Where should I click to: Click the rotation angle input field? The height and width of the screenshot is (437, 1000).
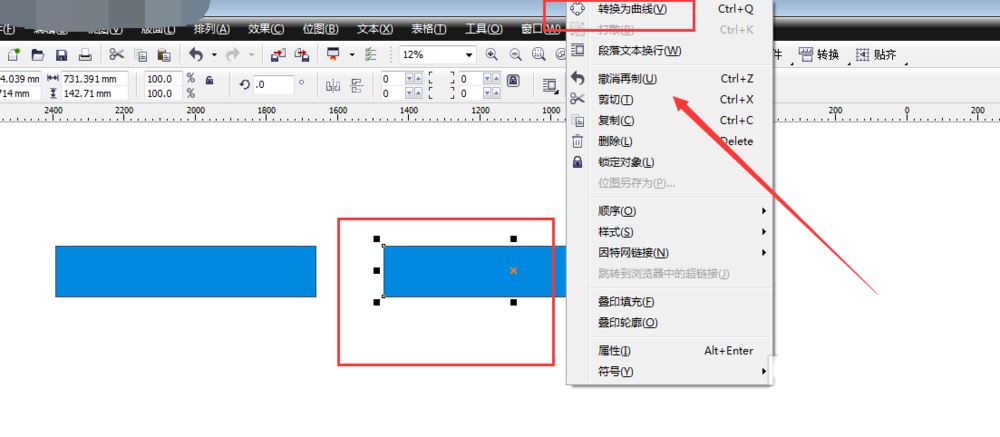(x=272, y=85)
